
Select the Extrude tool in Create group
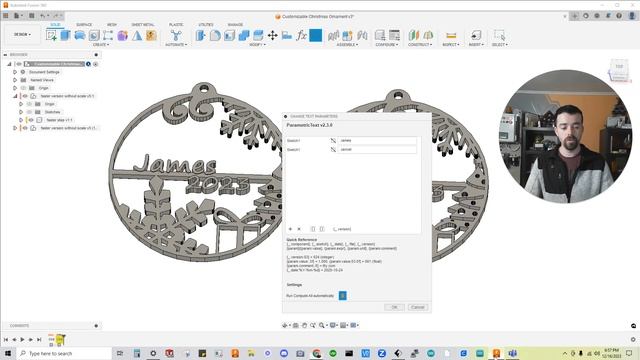[65, 36]
